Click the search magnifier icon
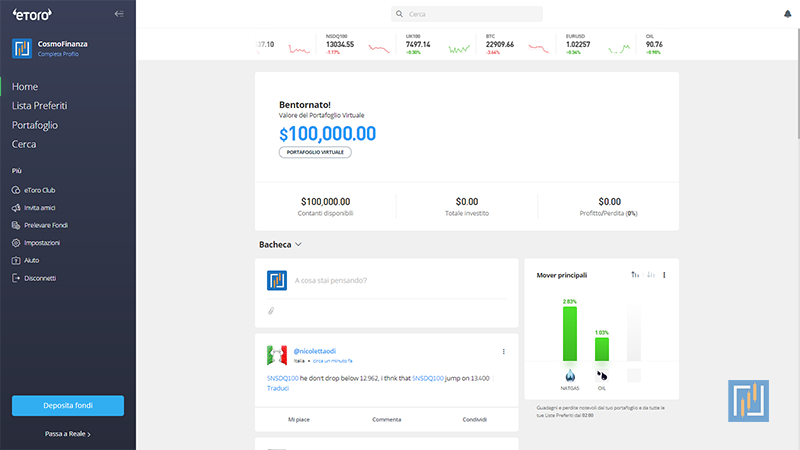Screen dimensions: 800x450 pyautogui.click(x=399, y=14)
